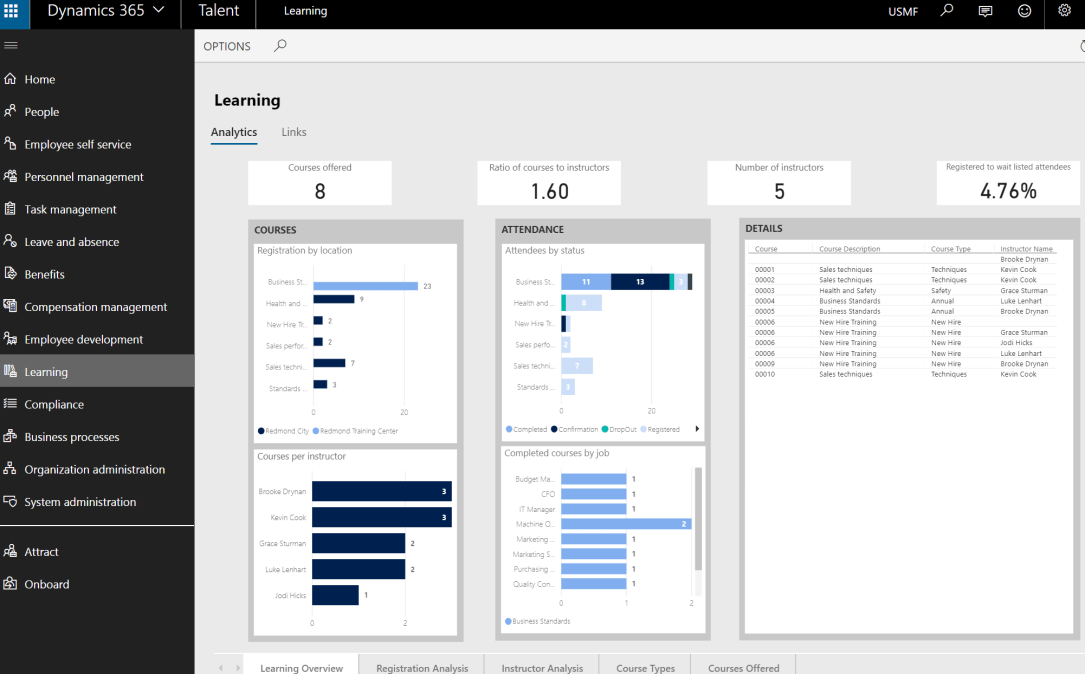This screenshot has height=674, width=1085.
Task: Open the settings gear icon
Action: [x=1064, y=11]
